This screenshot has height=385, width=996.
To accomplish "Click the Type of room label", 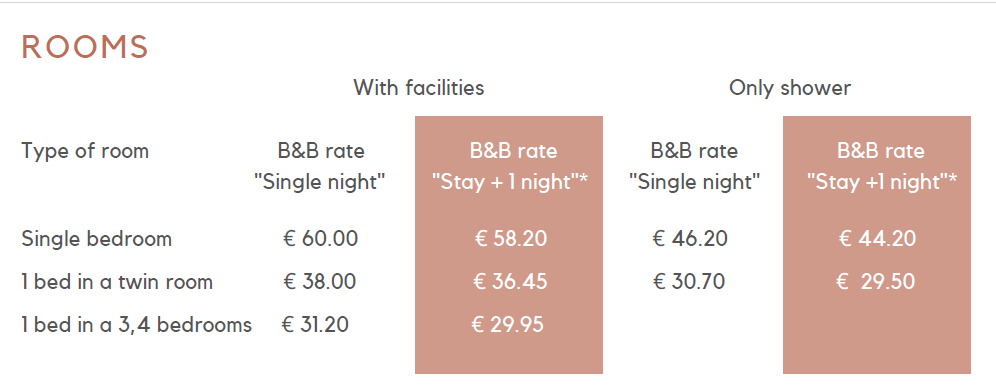I will (x=85, y=151).
